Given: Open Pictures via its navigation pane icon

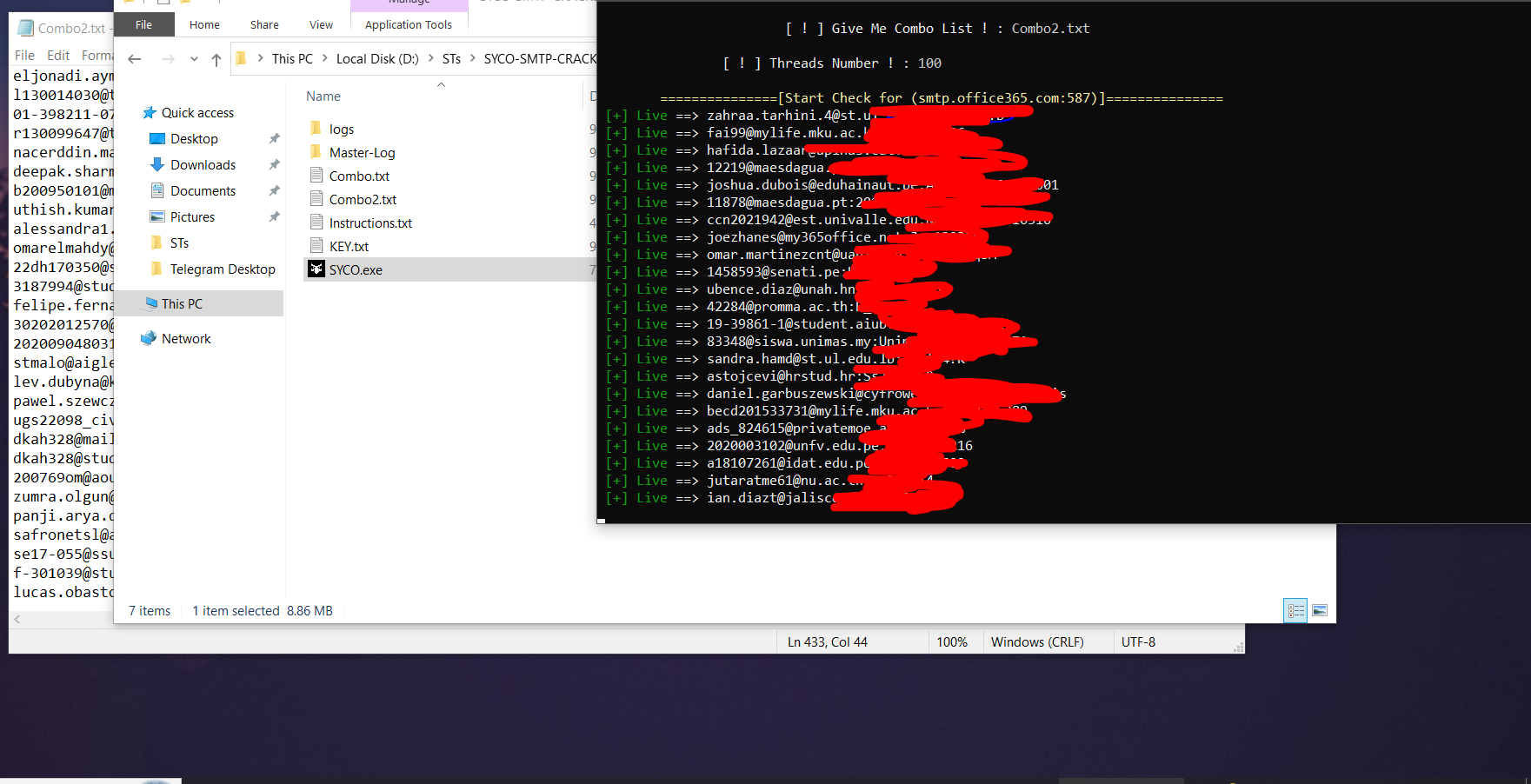Looking at the screenshot, I should [157, 216].
